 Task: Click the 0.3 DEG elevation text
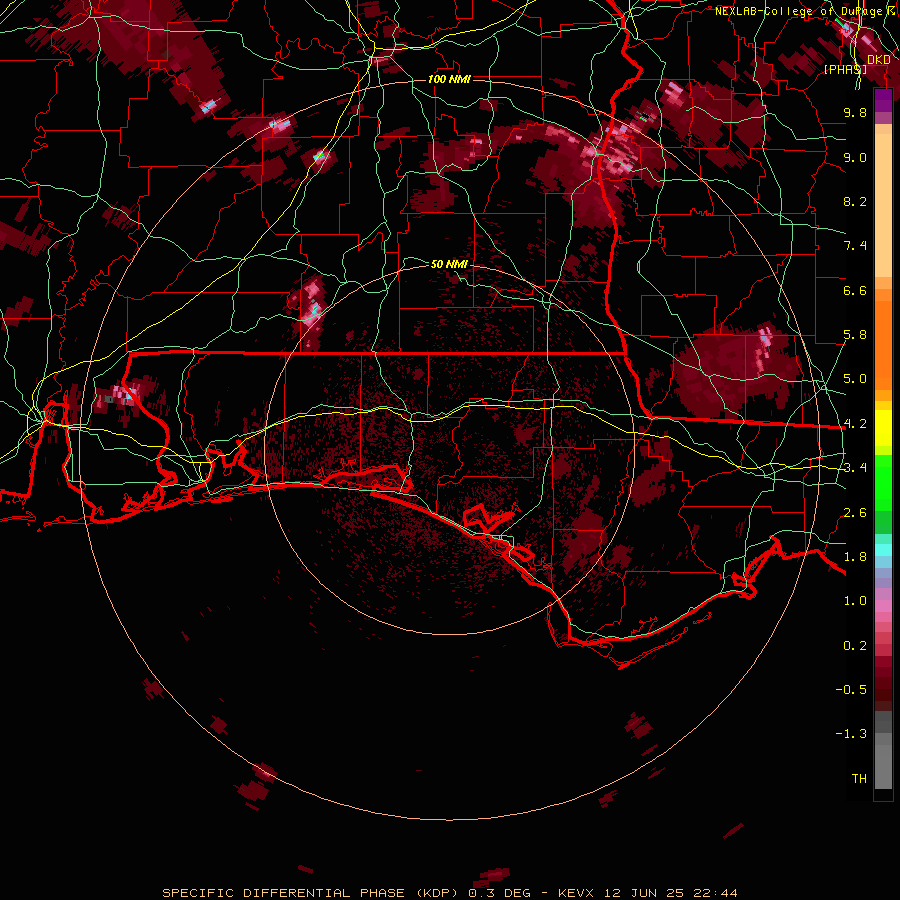click(x=499, y=893)
